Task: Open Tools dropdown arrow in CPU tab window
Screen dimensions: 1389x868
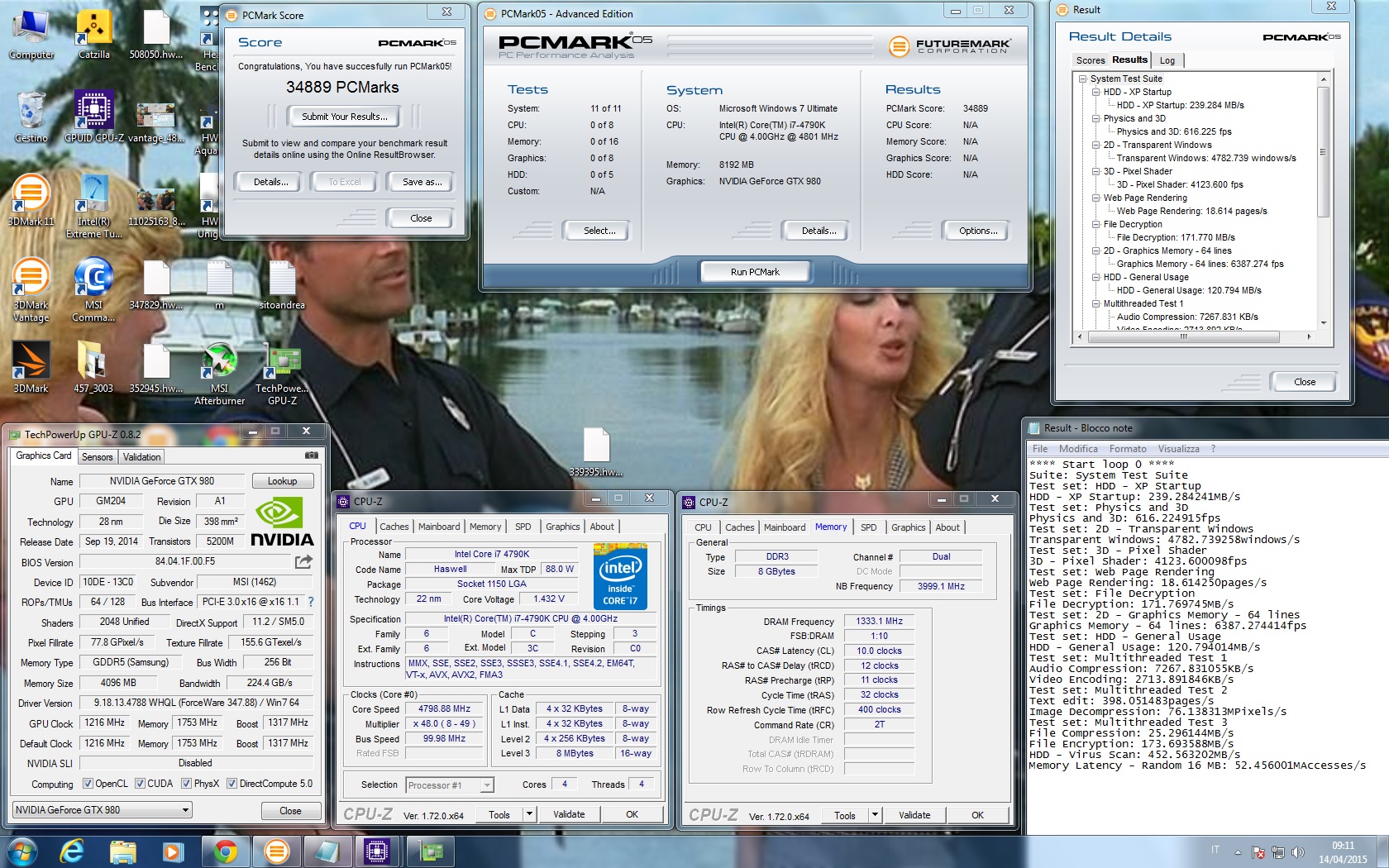Action: pos(529,815)
